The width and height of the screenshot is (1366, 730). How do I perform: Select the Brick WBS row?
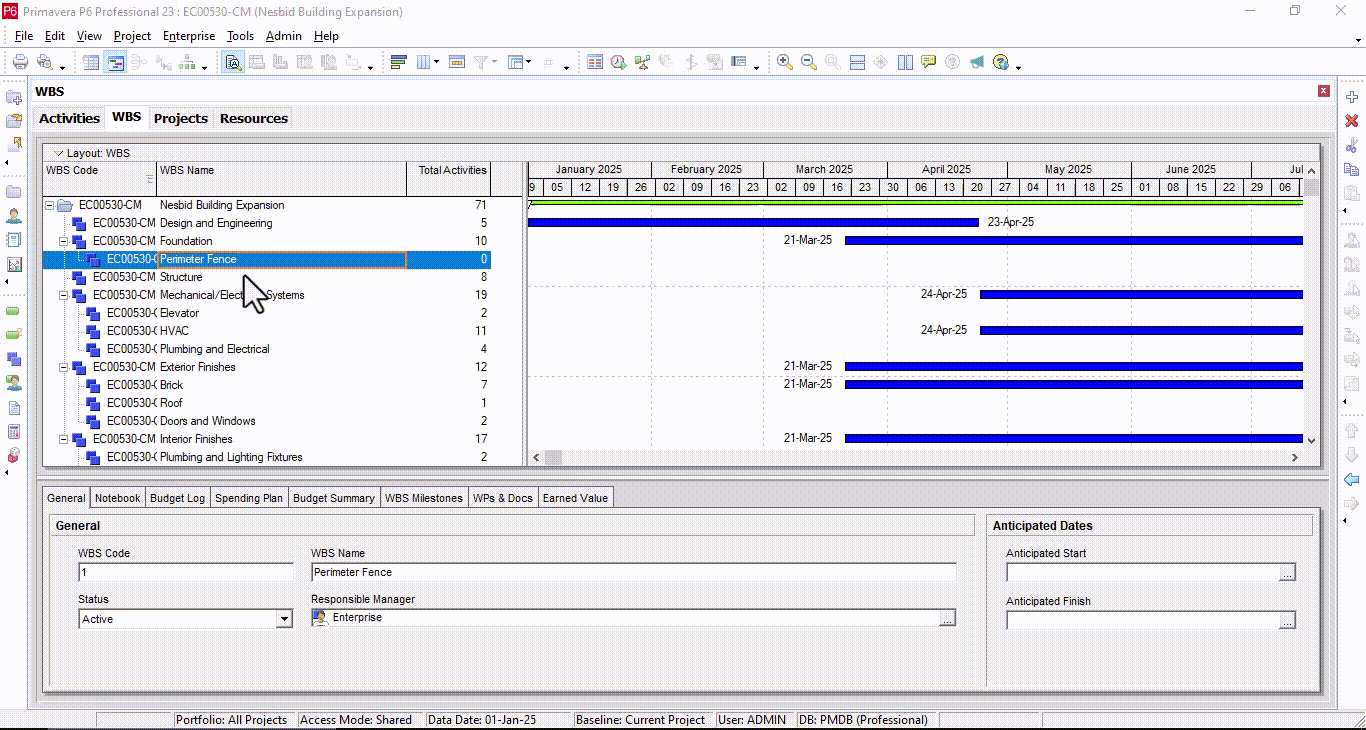(267, 385)
